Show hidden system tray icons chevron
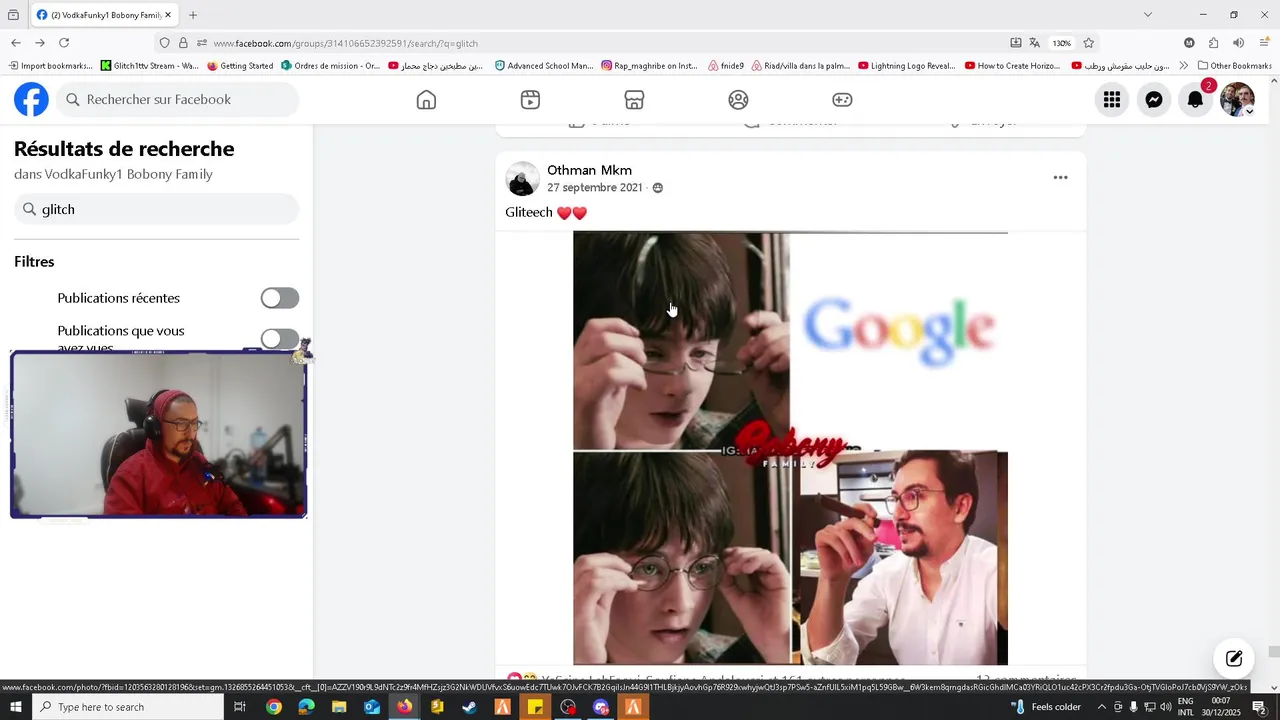Screen dimensions: 1280x720 coord(1102,707)
